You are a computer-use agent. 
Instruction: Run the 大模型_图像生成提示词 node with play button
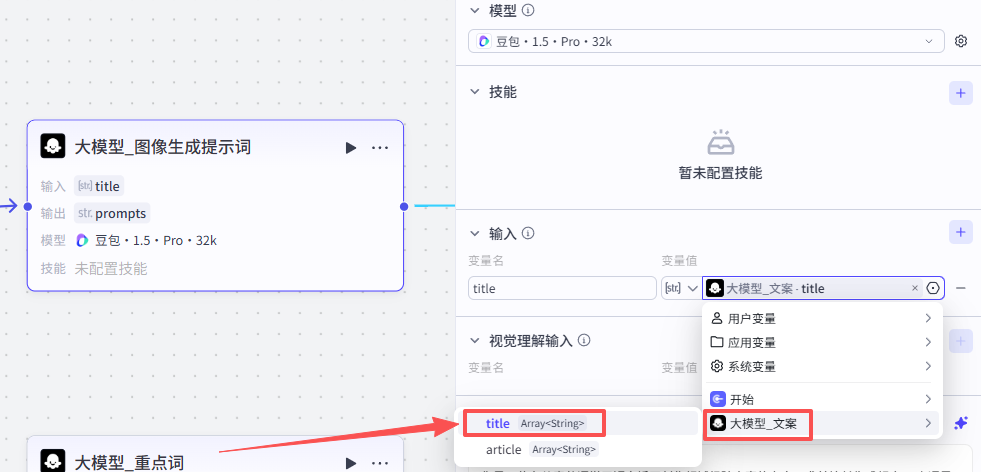coord(350,148)
